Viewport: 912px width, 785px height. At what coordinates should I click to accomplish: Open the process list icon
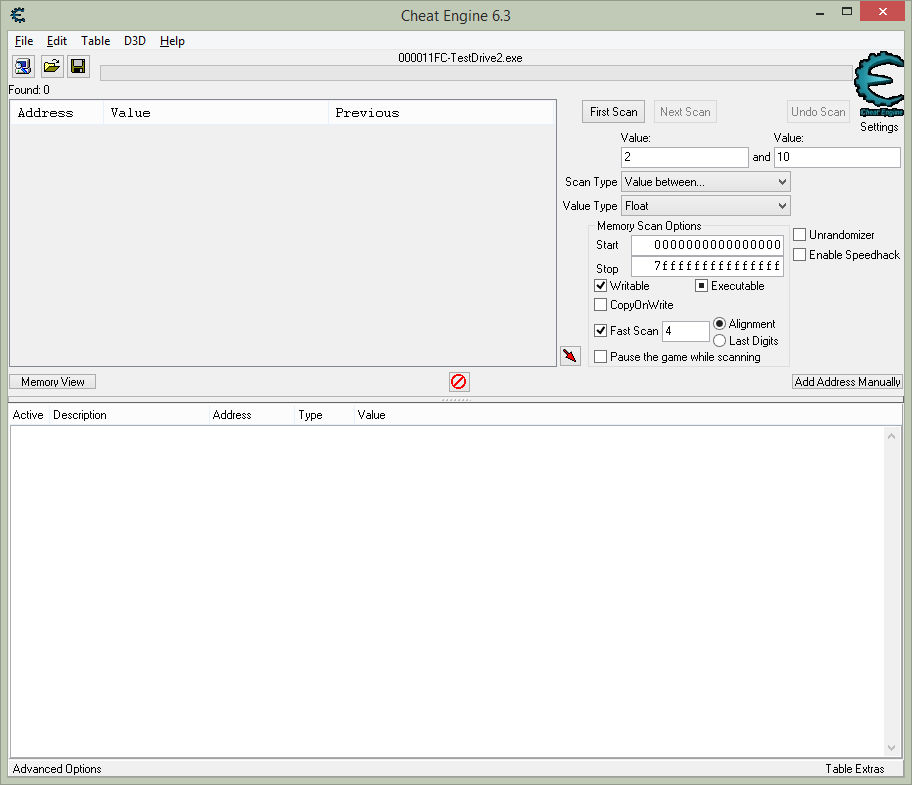(x=23, y=66)
